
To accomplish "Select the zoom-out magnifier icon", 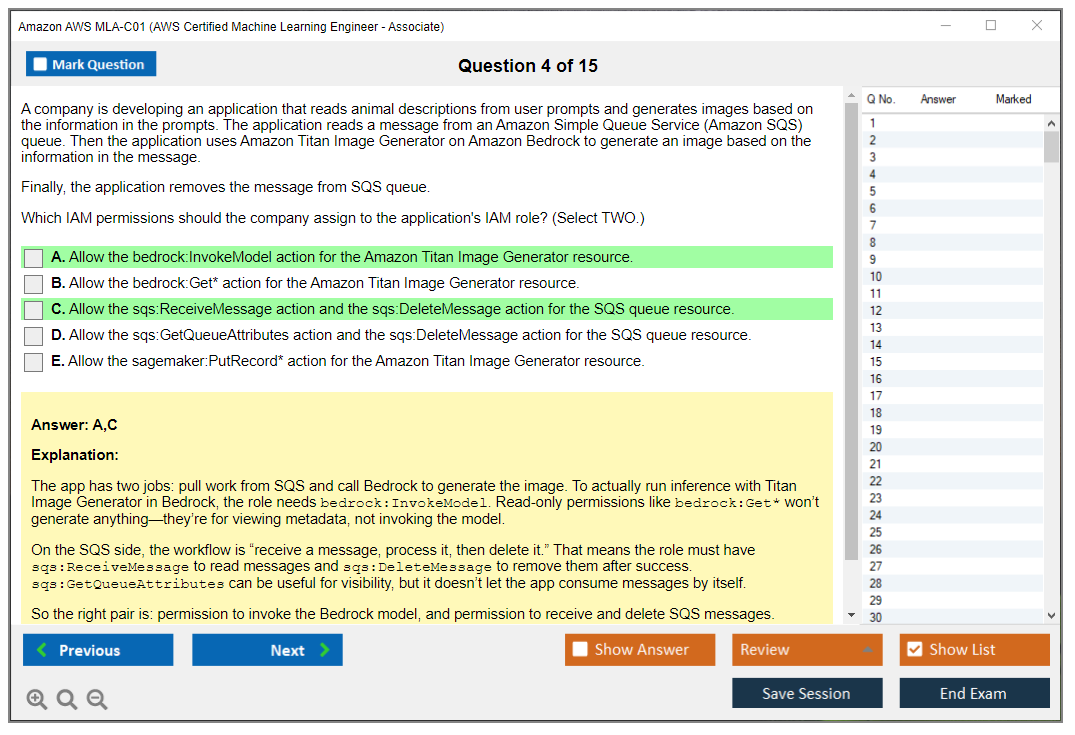I will coord(96,699).
